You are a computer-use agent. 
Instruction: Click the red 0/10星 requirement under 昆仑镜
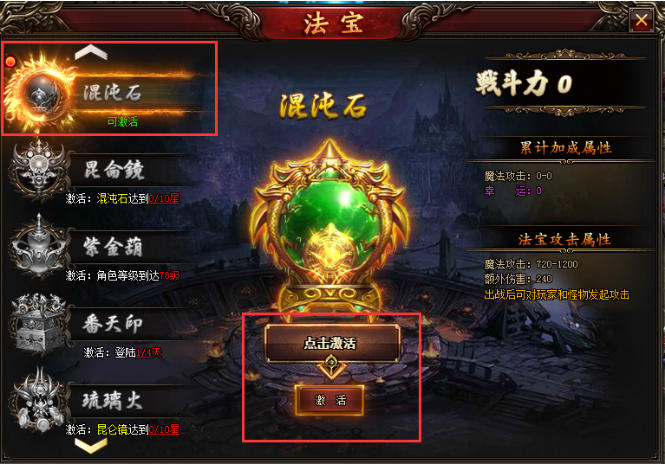point(164,198)
